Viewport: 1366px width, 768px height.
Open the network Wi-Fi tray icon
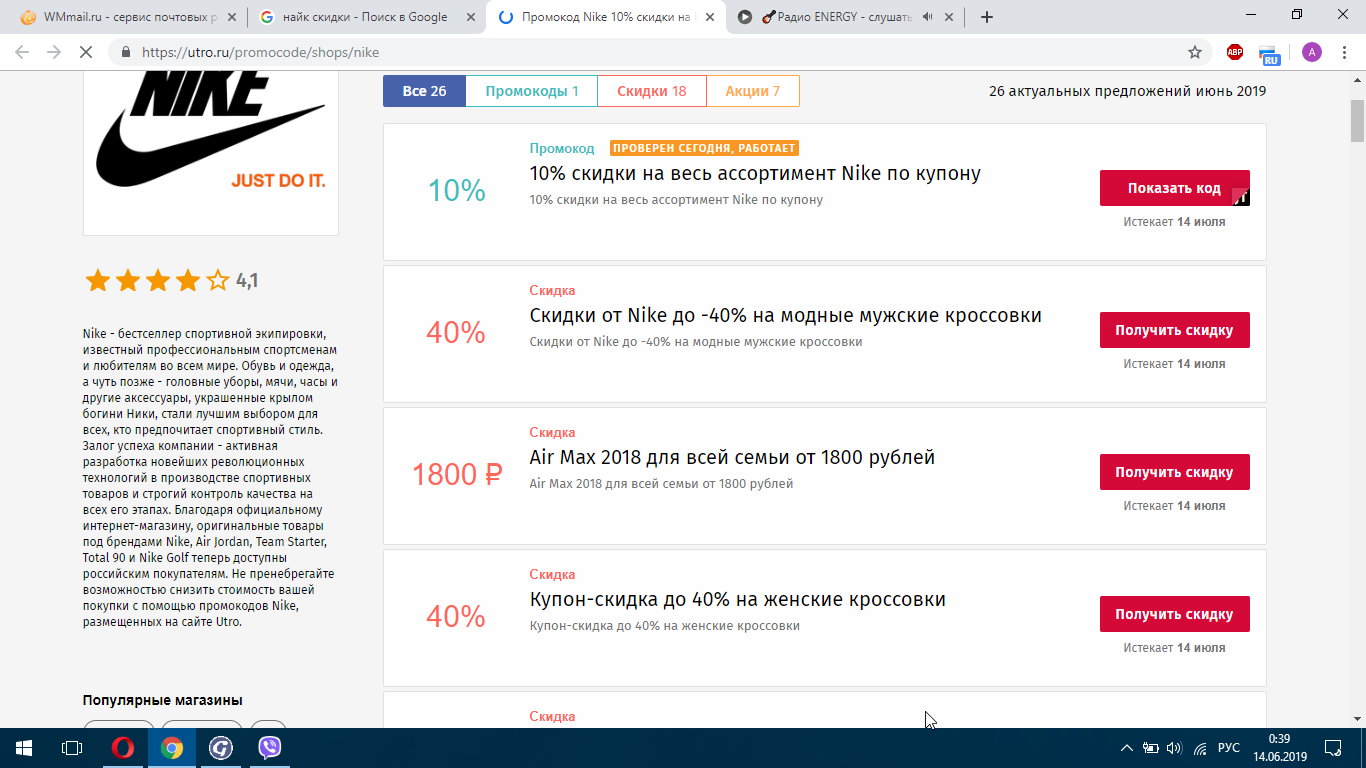pos(1200,747)
